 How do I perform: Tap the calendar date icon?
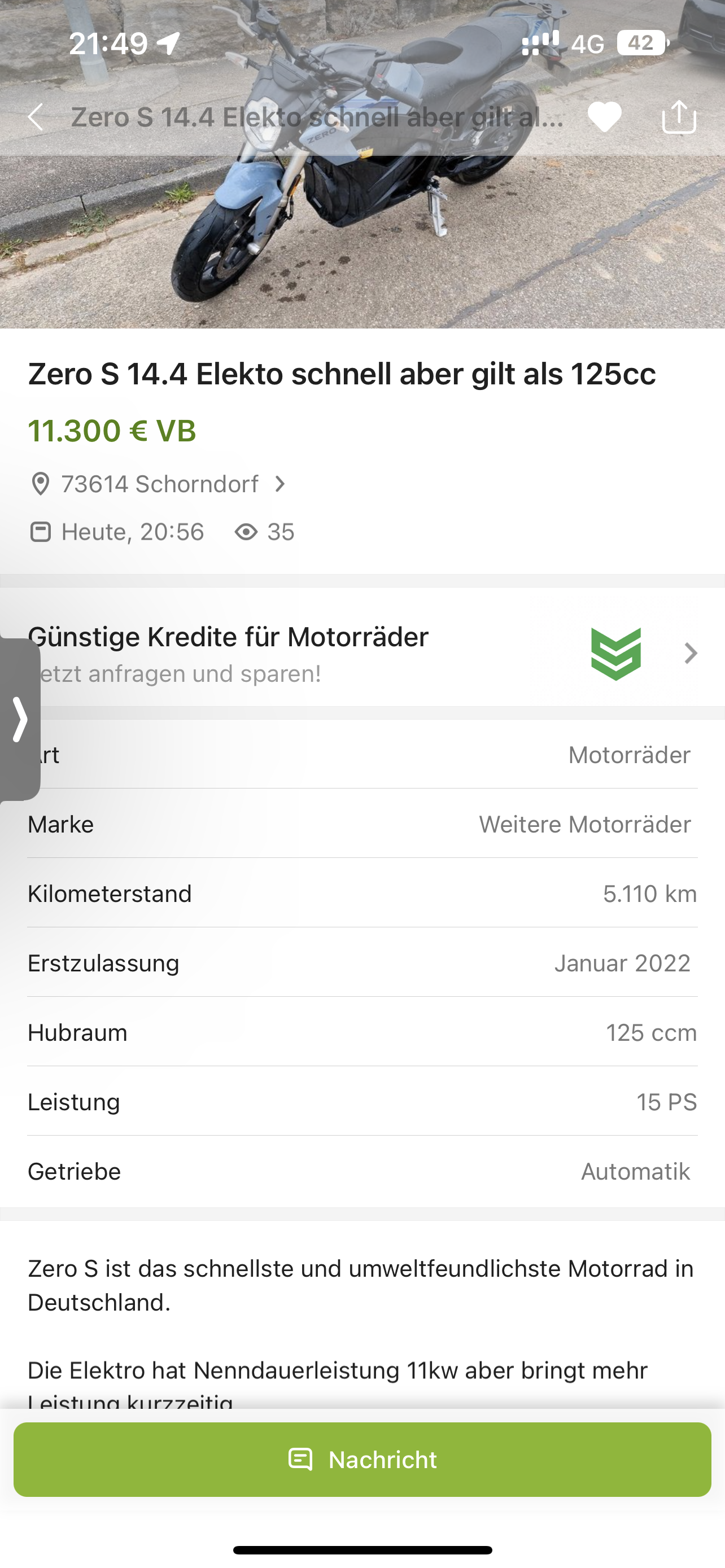coord(40,532)
